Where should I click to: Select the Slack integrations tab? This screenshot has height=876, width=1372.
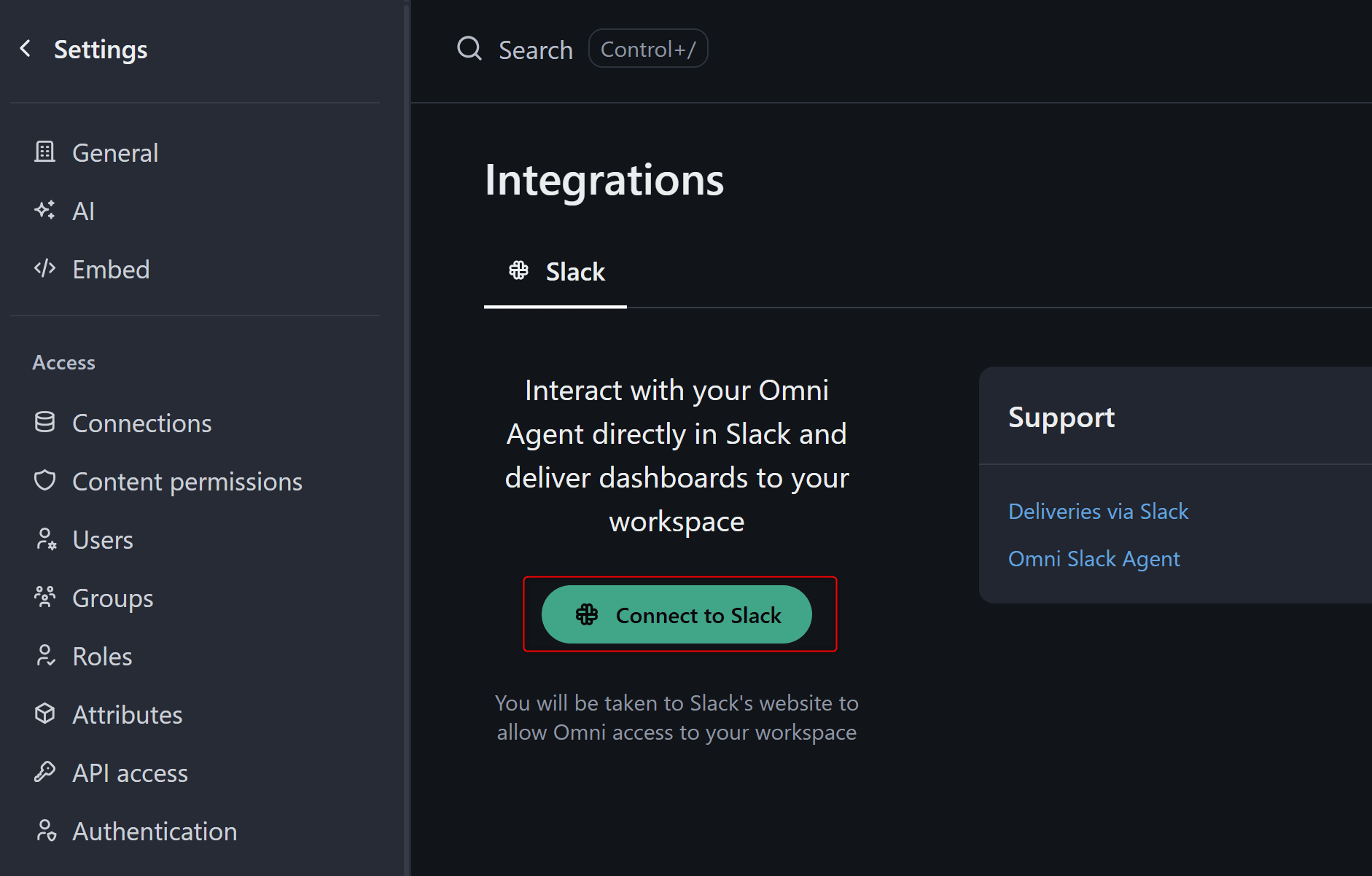(556, 272)
